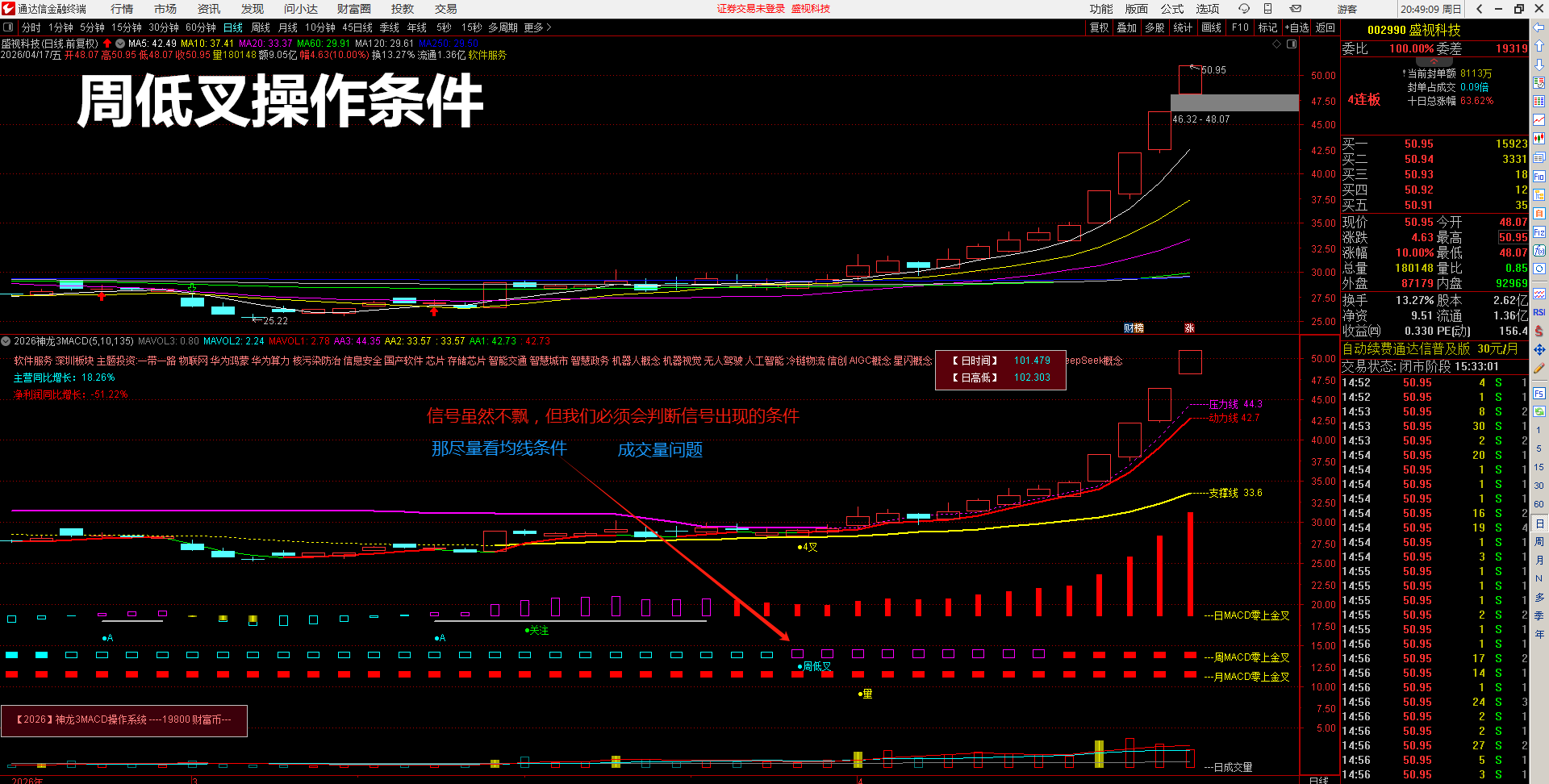1549x784 pixels.
Task: Collapse the limit-up info panel chevron
Action: [1434, 61]
